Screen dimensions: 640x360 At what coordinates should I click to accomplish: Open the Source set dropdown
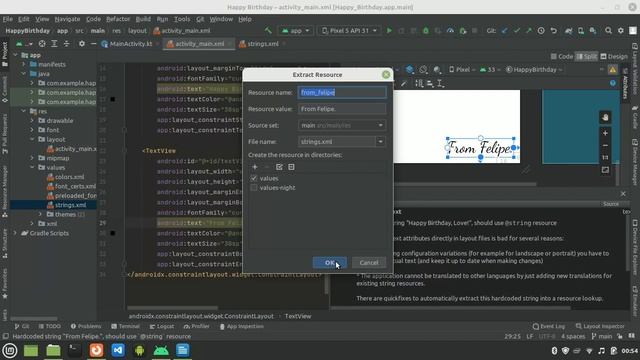pyautogui.click(x=342, y=125)
